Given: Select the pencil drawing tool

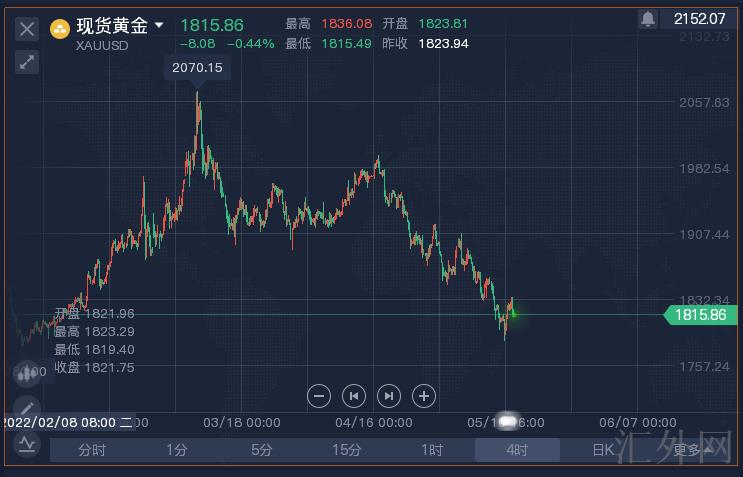Looking at the screenshot, I should [x=27, y=407].
